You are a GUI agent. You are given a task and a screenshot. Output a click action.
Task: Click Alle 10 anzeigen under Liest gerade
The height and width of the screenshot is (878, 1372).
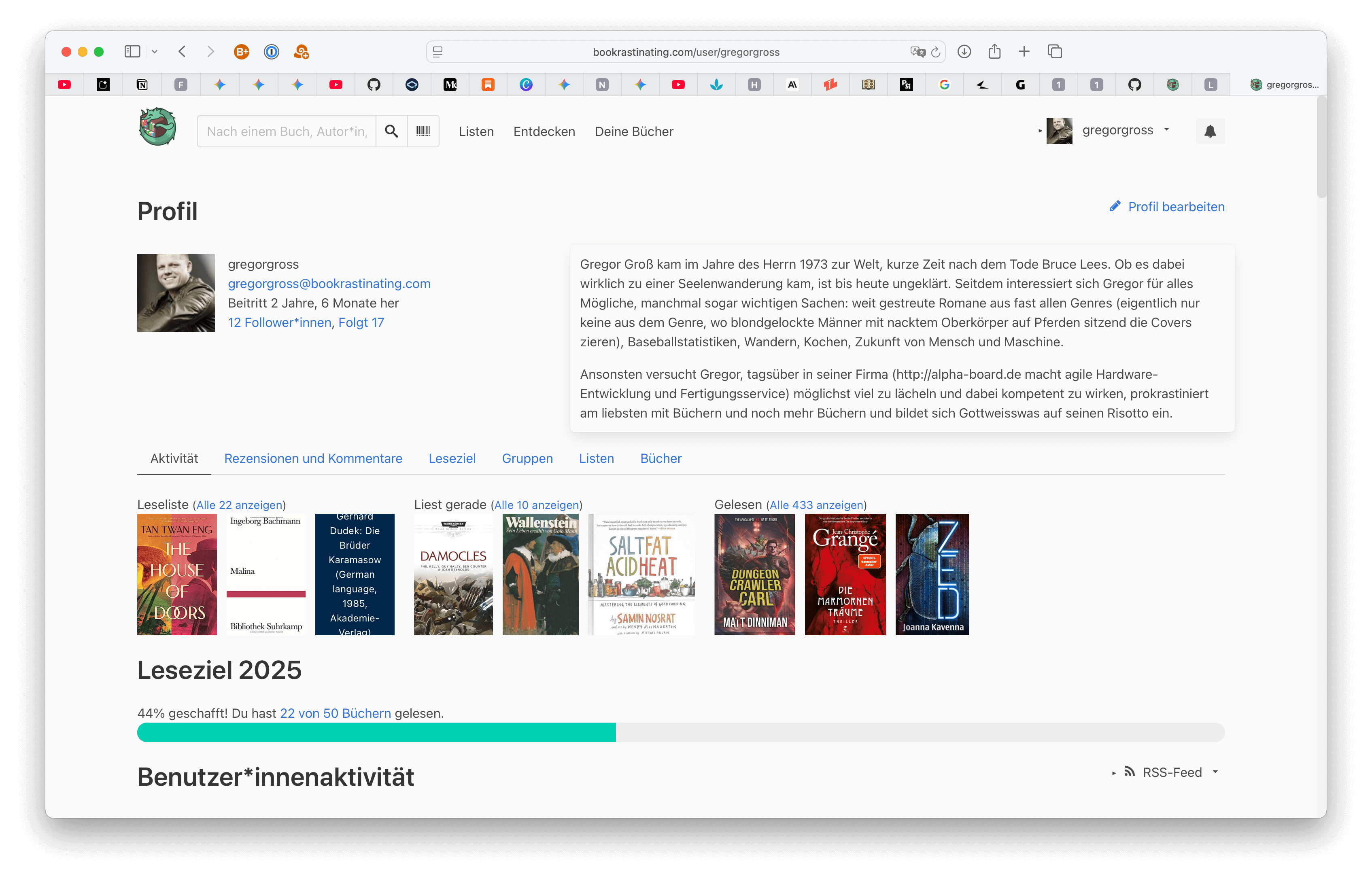click(x=537, y=505)
